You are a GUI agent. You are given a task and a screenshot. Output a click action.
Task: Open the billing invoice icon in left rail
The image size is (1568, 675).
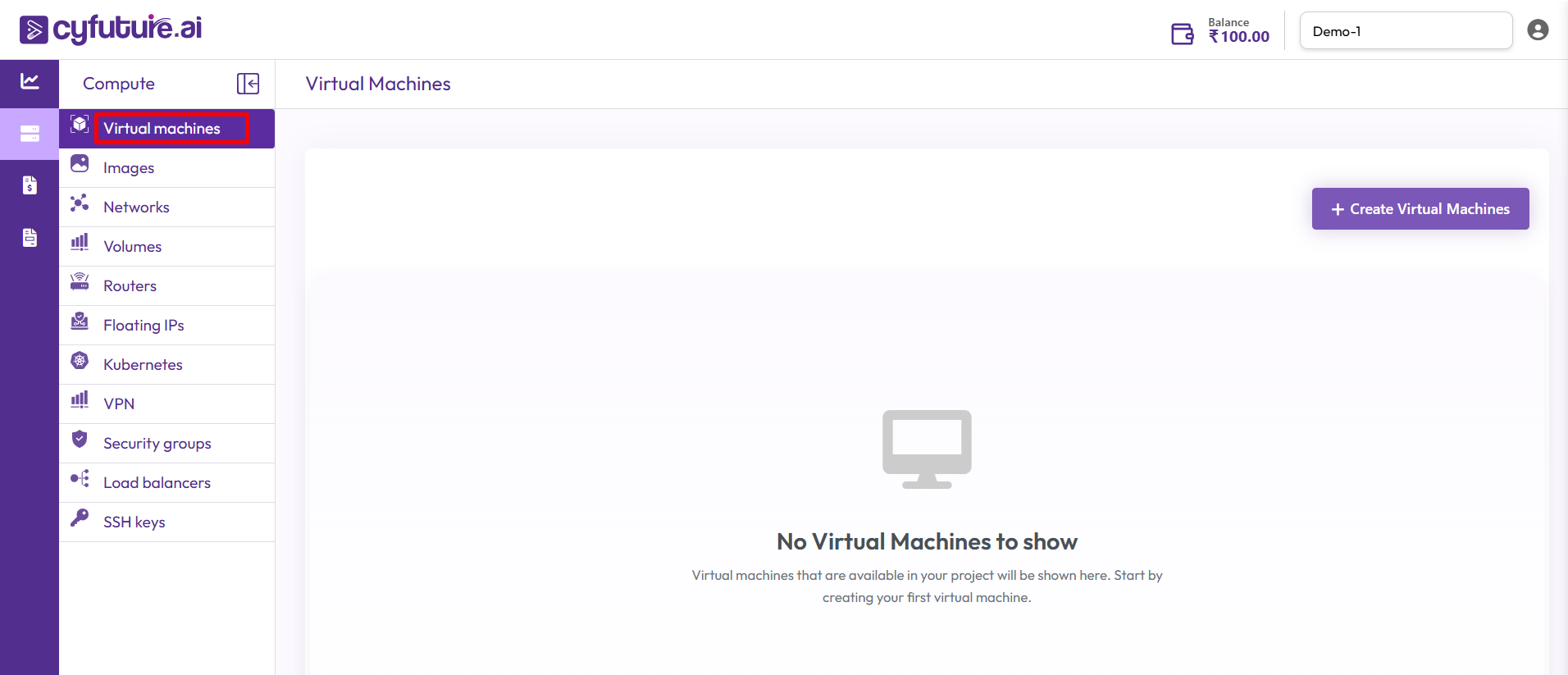click(x=30, y=185)
